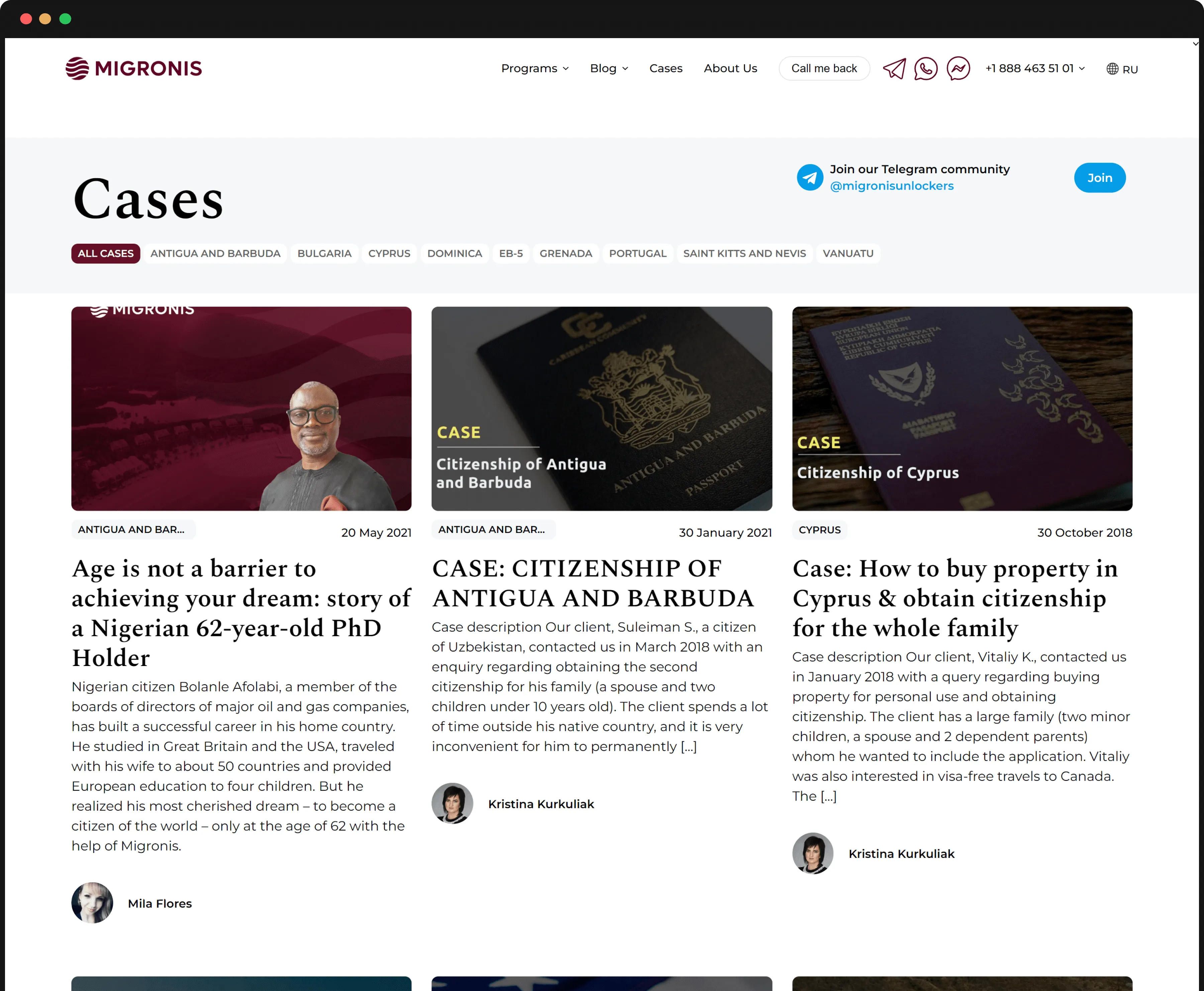
Task: Open Kristina Kurkuliak avatar under Cyprus case
Action: click(812, 853)
